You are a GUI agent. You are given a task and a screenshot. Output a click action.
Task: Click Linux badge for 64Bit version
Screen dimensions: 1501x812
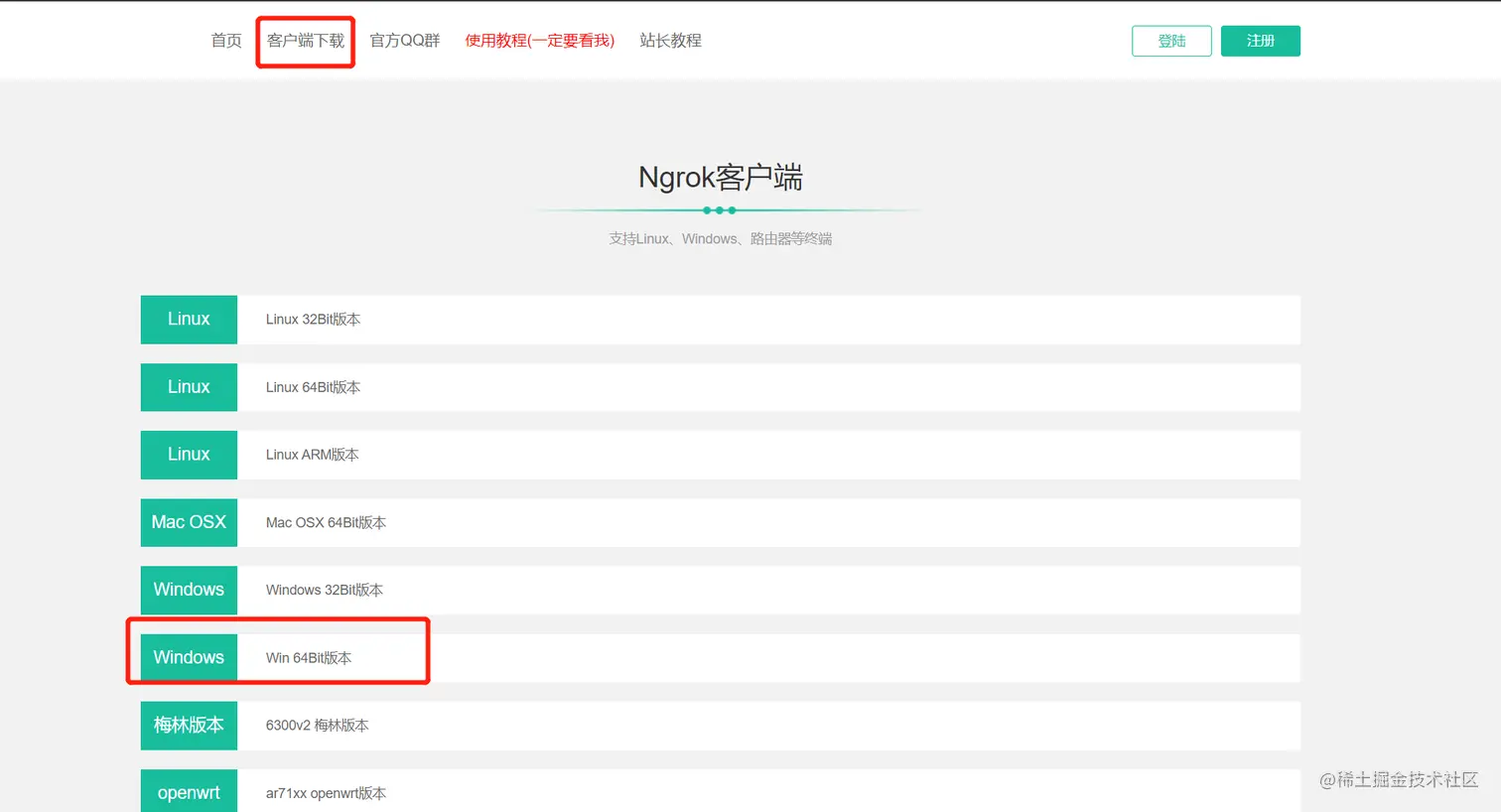[189, 387]
